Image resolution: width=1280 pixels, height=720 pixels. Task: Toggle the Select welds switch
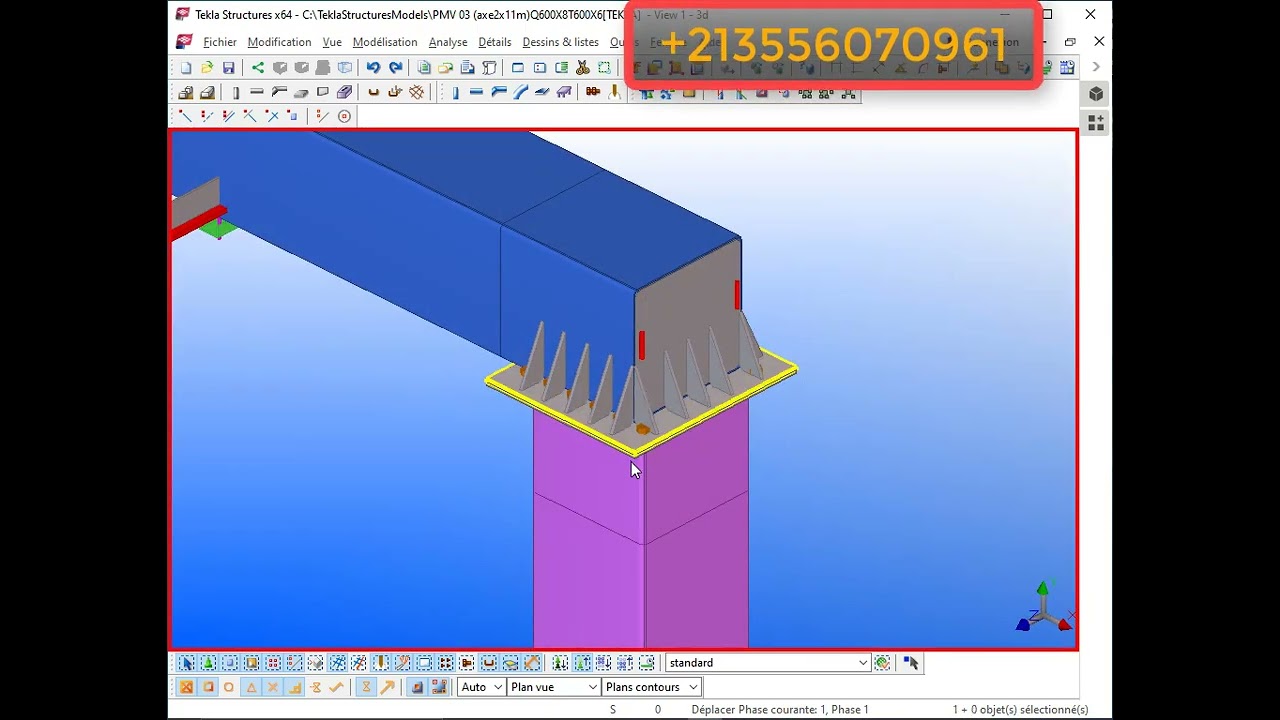coord(381,663)
